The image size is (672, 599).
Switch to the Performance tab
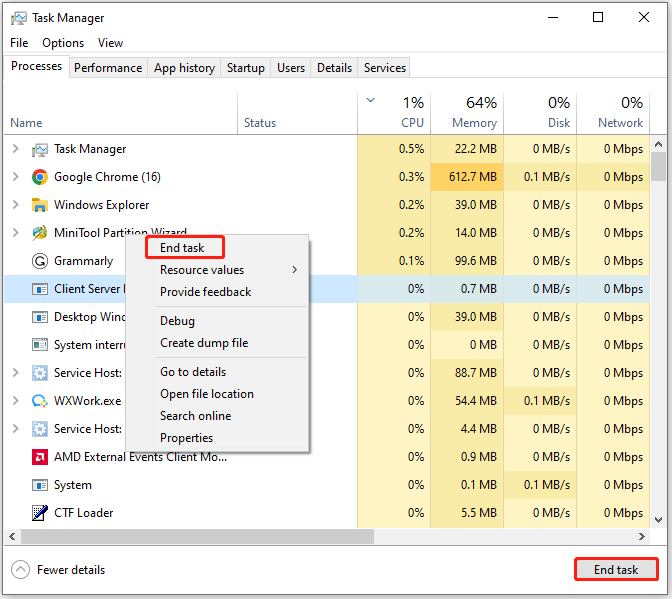pos(108,68)
